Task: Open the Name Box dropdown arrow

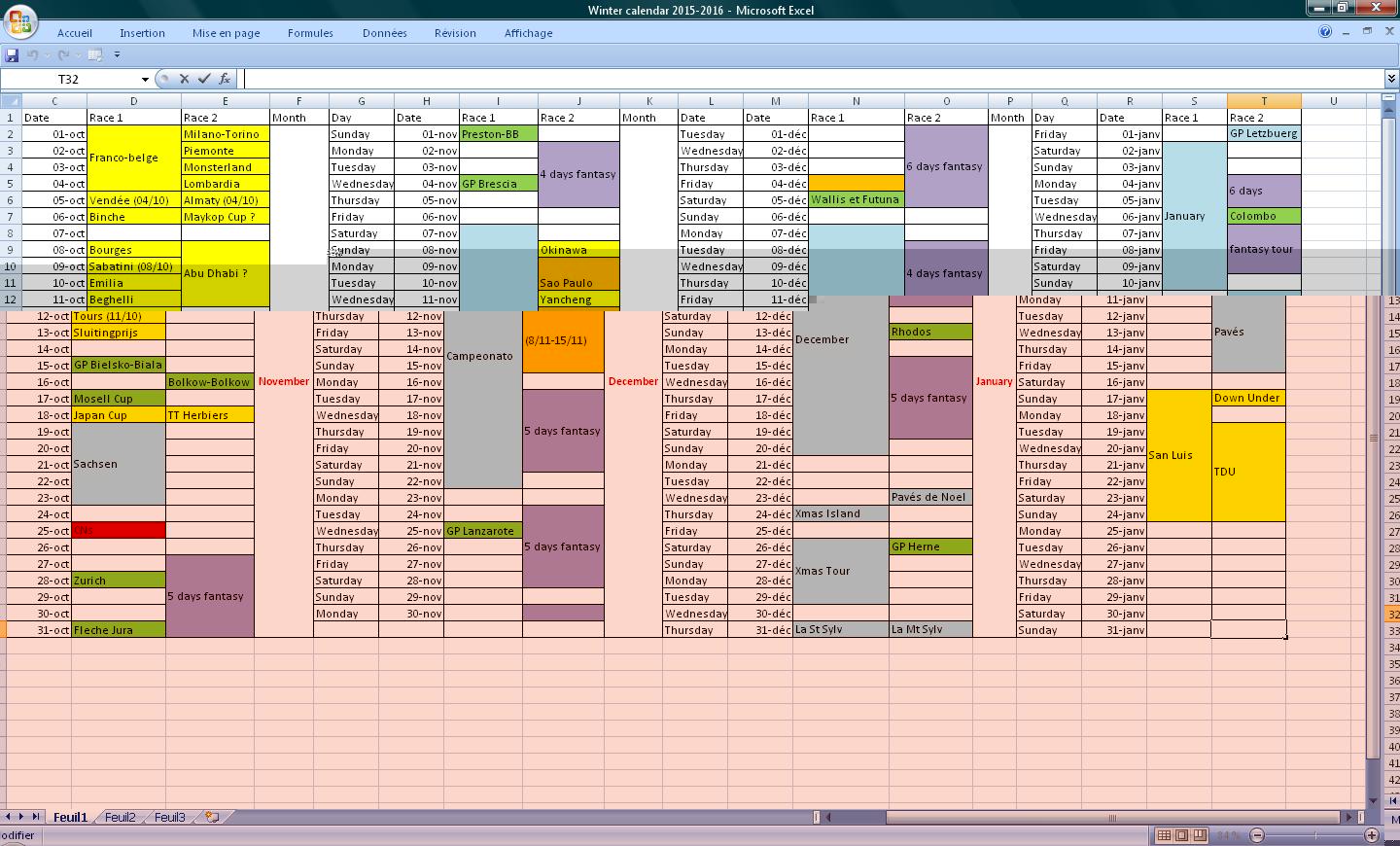Action: click(145, 80)
